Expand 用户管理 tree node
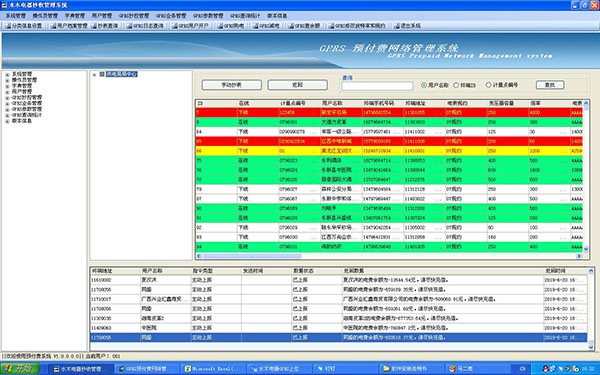This screenshot has height=375, width=600. coord(7,92)
